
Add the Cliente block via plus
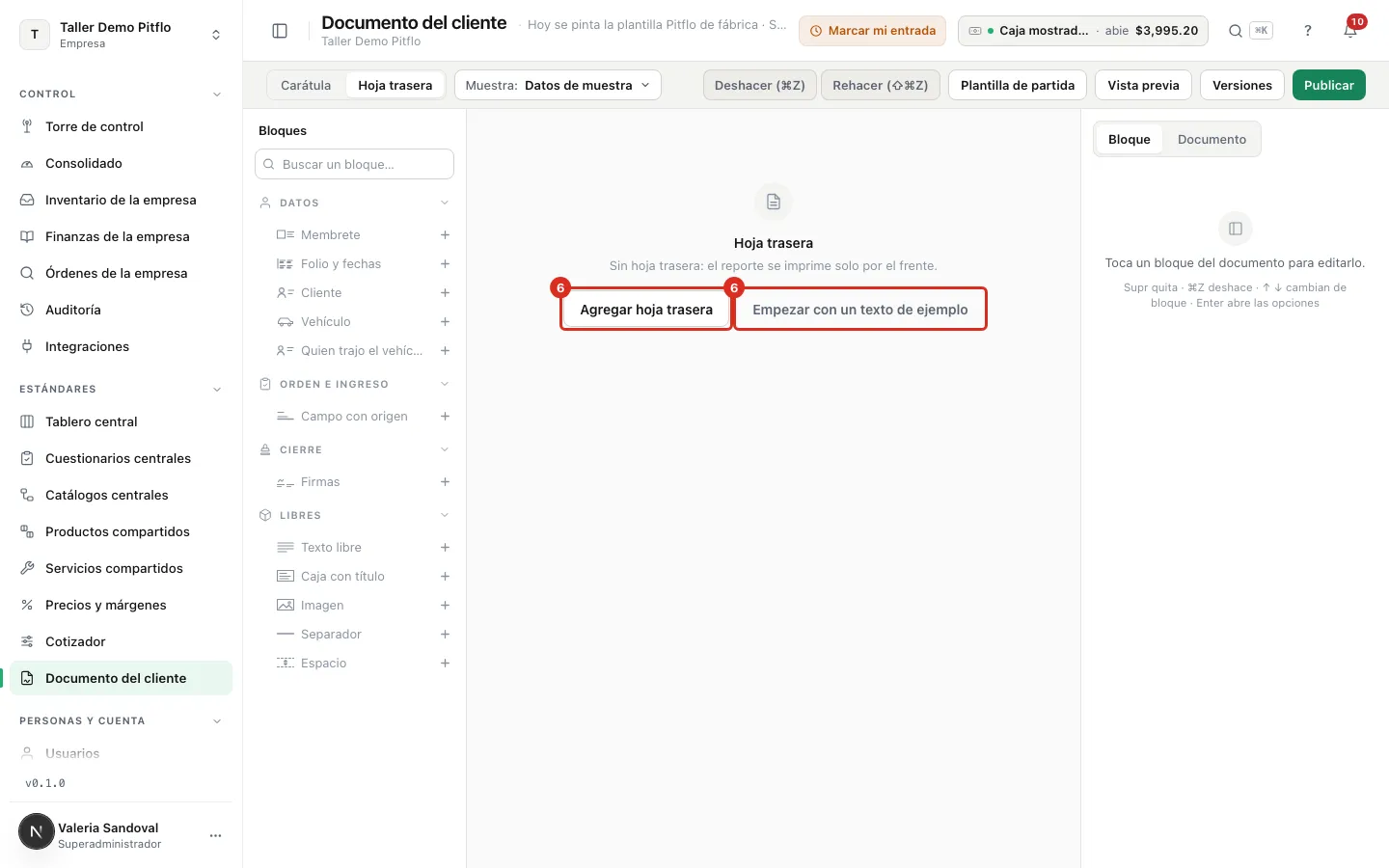(x=445, y=293)
